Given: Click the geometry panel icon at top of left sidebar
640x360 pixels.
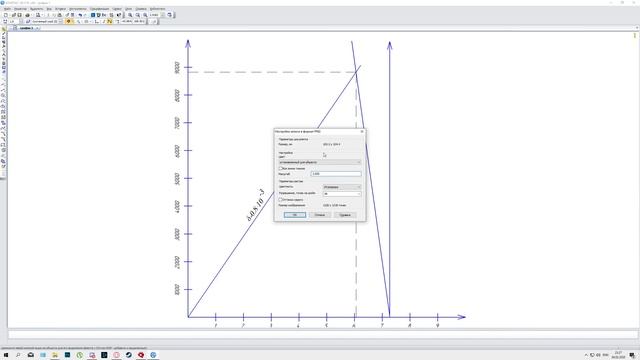Looking at the screenshot, I should tap(4, 29).
